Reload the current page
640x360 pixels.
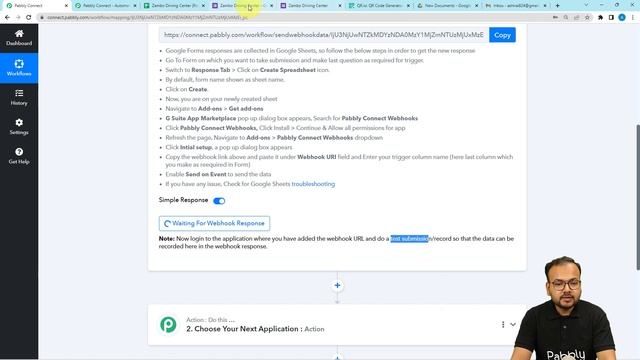point(29,18)
